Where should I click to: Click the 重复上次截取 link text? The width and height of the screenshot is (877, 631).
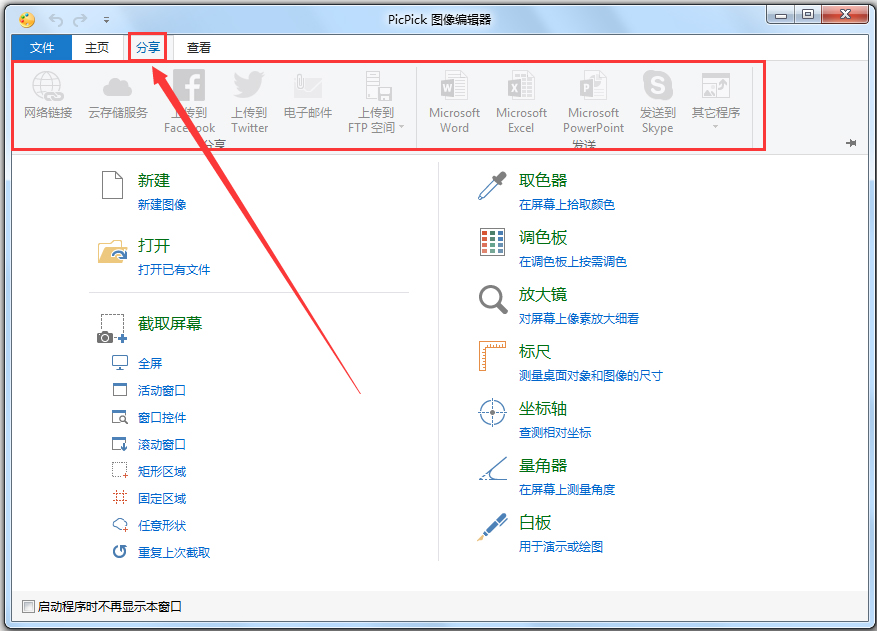[174, 553]
